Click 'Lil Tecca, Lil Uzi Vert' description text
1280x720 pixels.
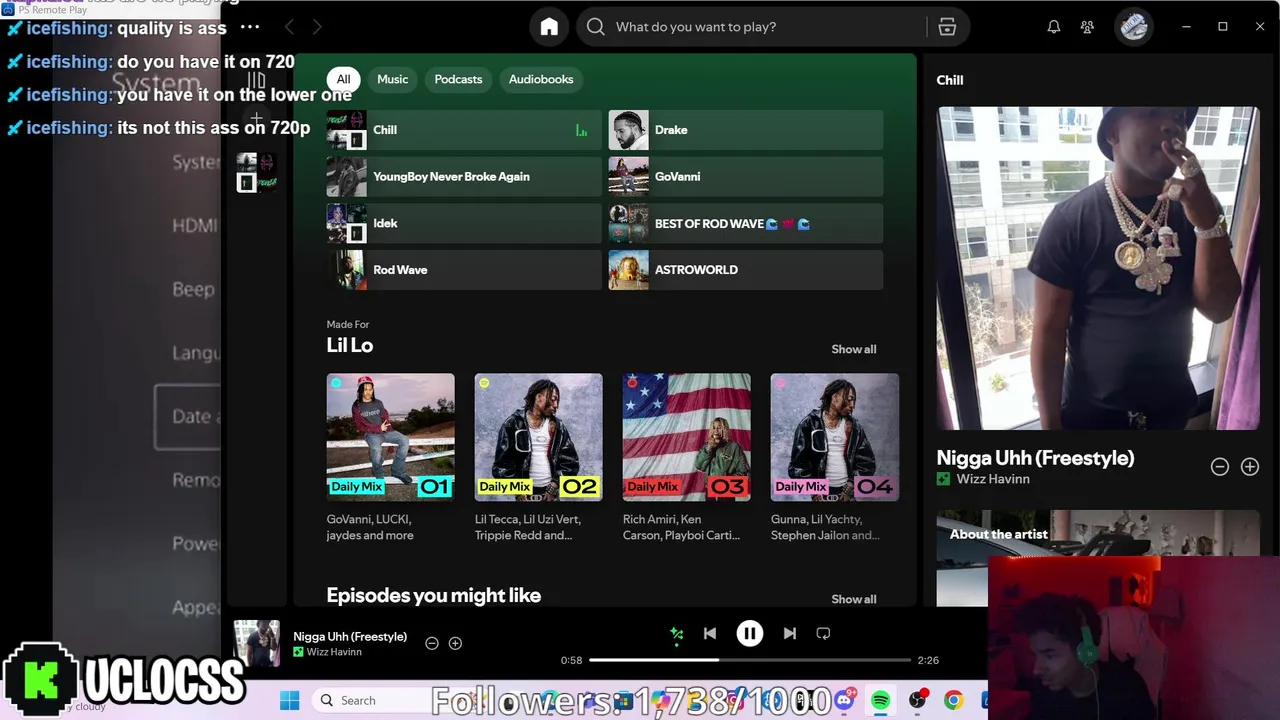[530, 527]
